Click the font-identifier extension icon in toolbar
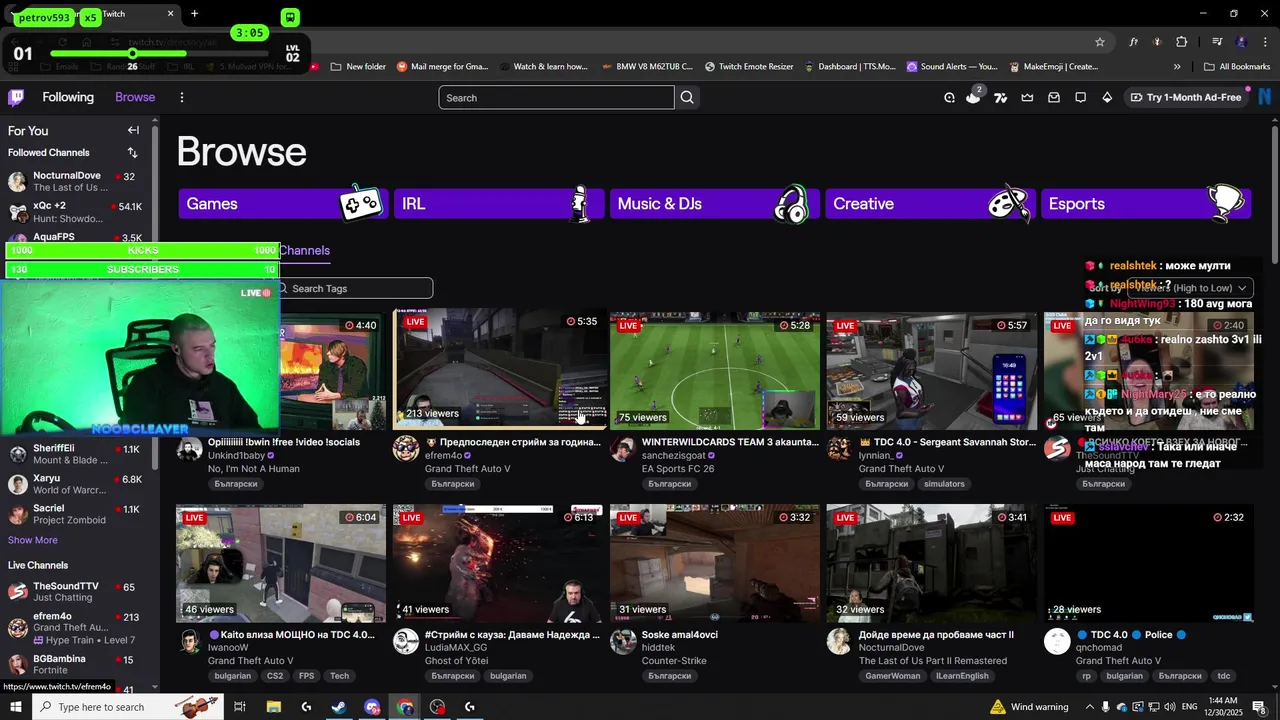Image resolution: width=1280 pixels, height=720 pixels. click(1134, 42)
